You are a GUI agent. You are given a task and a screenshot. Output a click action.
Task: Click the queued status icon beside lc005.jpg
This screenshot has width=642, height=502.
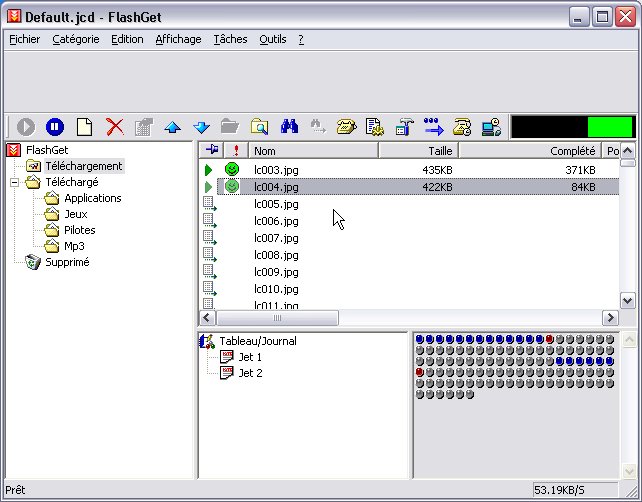[x=210, y=204]
